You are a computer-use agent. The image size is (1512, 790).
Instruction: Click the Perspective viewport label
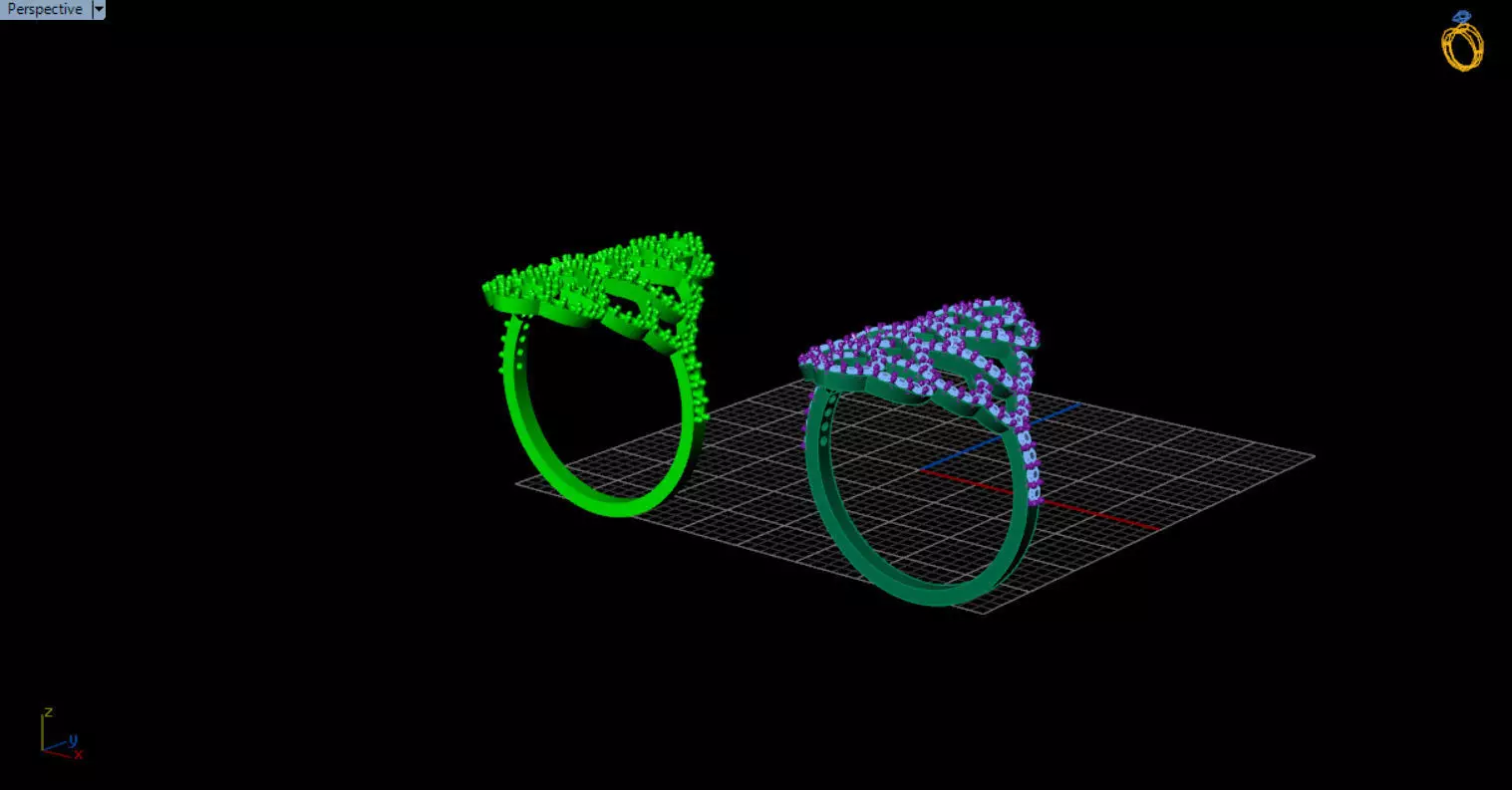[45, 9]
